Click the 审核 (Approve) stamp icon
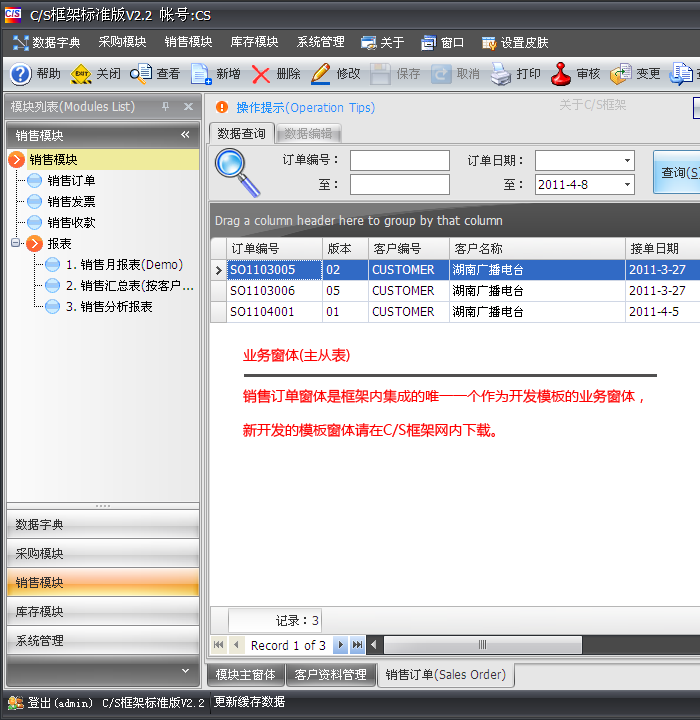The image size is (700, 720). 561,74
